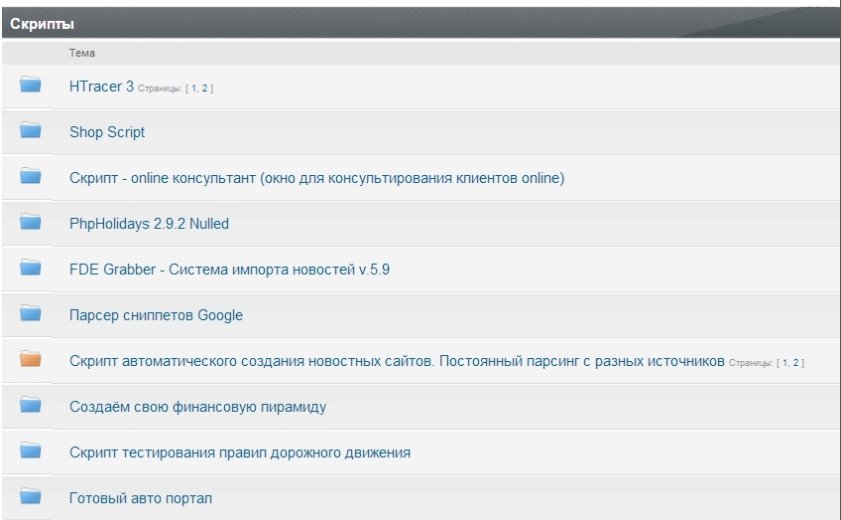Image resolution: width=841 pixels, height=520 pixels.
Task: Click the orange folder icon in the list
Action: 30,360
